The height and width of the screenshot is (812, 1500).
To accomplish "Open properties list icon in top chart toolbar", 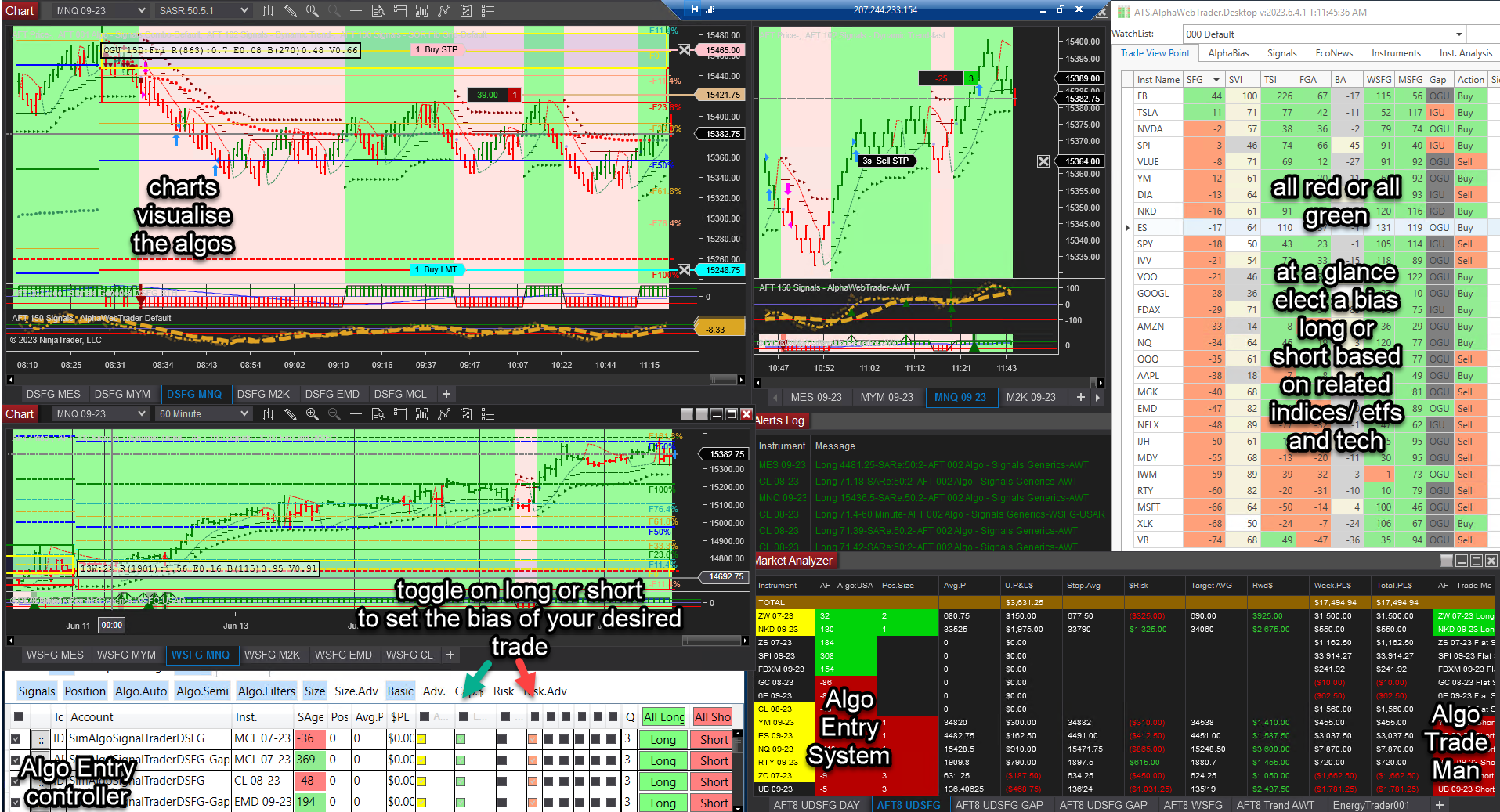I will click(x=487, y=11).
